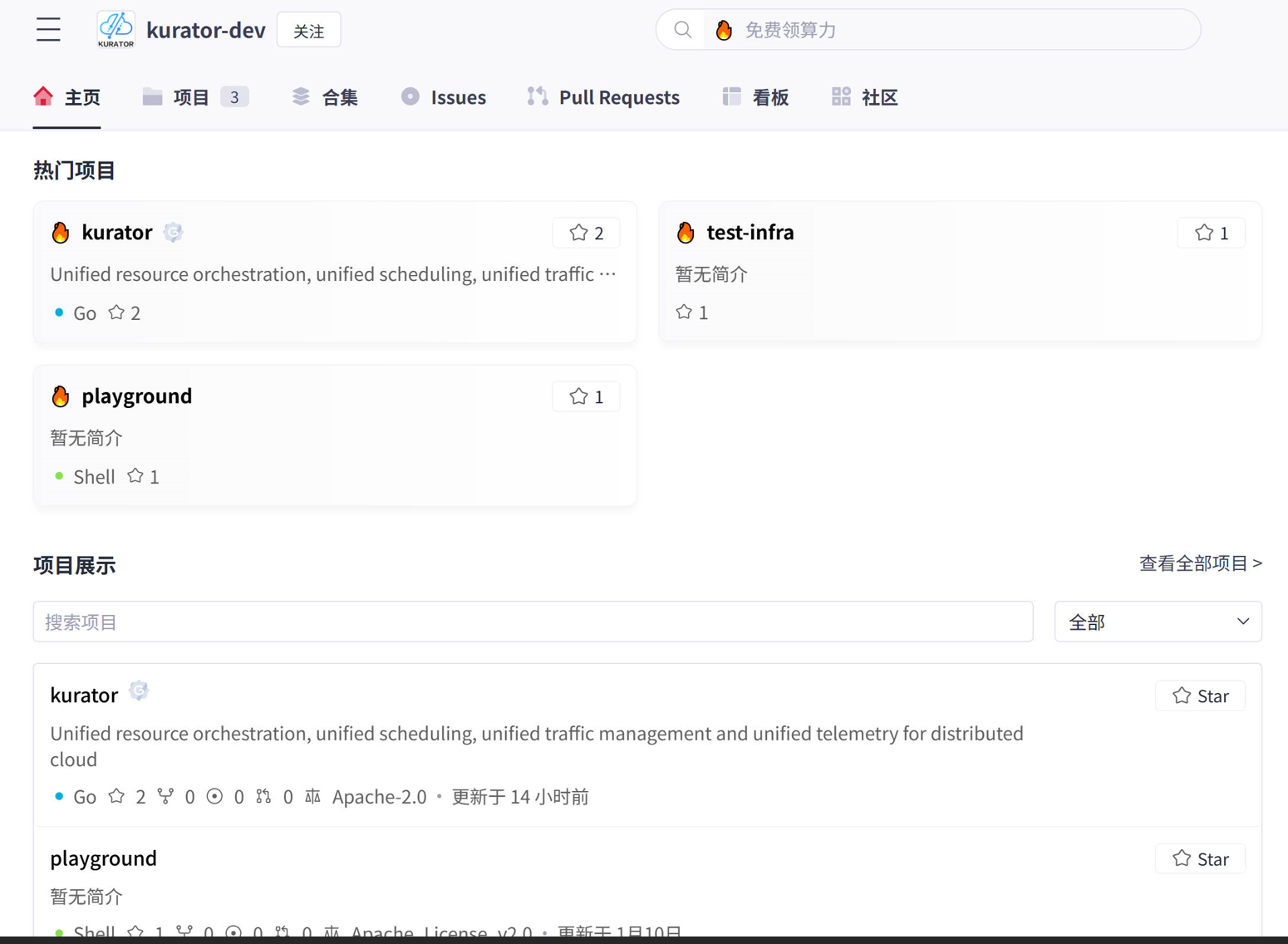The width and height of the screenshot is (1288, 944).
Task: Click the 热门项目 section heading
Action: click(74, 170)
